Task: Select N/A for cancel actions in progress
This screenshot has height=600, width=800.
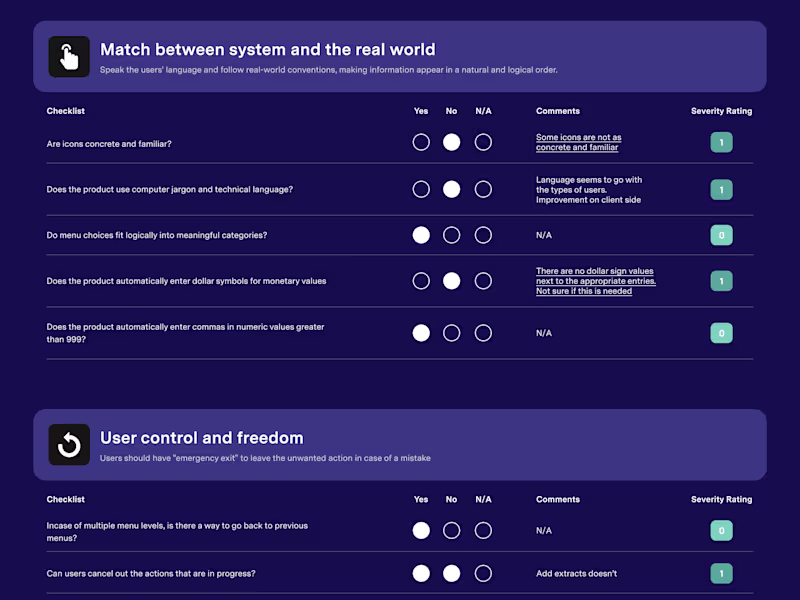Action: (483, 573)
